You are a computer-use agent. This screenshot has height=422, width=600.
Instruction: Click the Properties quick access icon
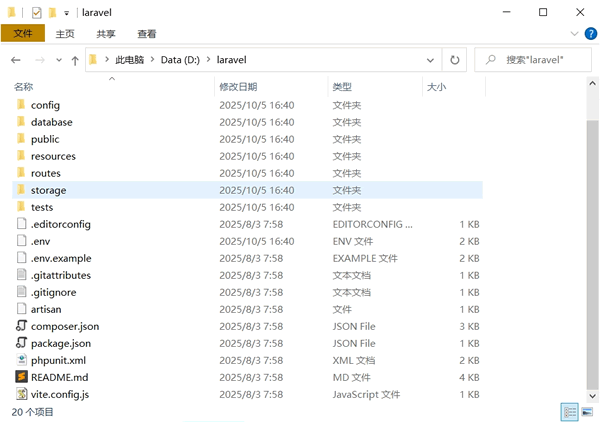[x=36, y=12]
